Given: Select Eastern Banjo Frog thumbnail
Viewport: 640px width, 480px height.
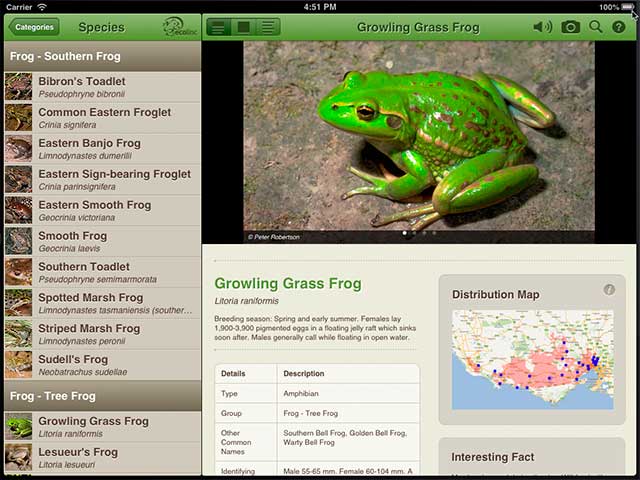Looking at the screenshot, I should (18, 149).
